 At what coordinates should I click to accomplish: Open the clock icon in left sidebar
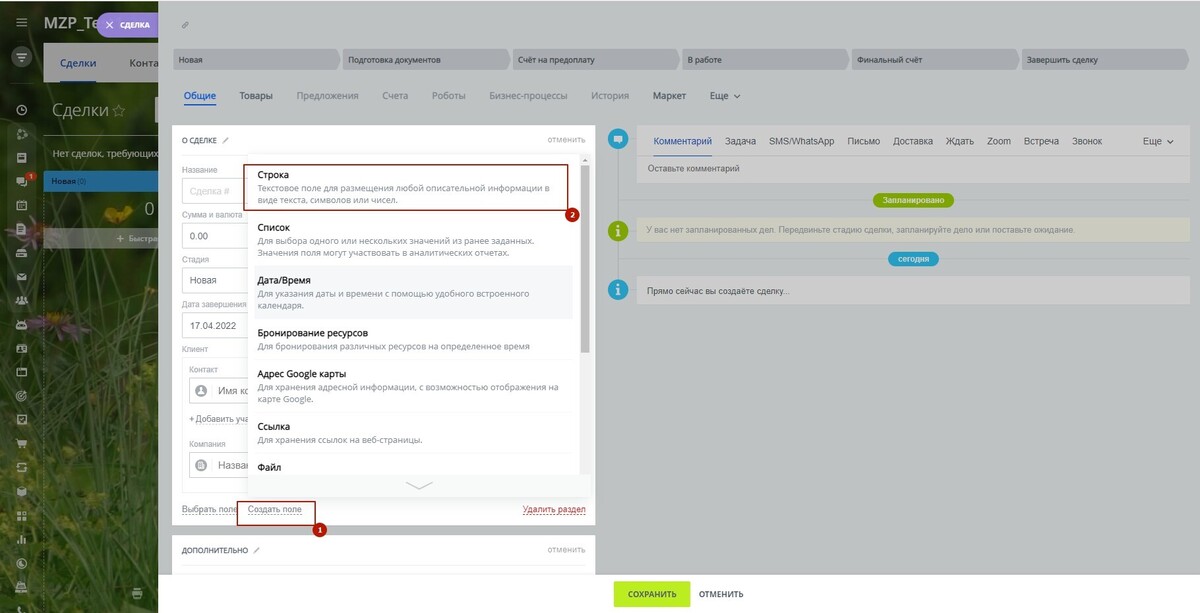(x=21, y=110)
